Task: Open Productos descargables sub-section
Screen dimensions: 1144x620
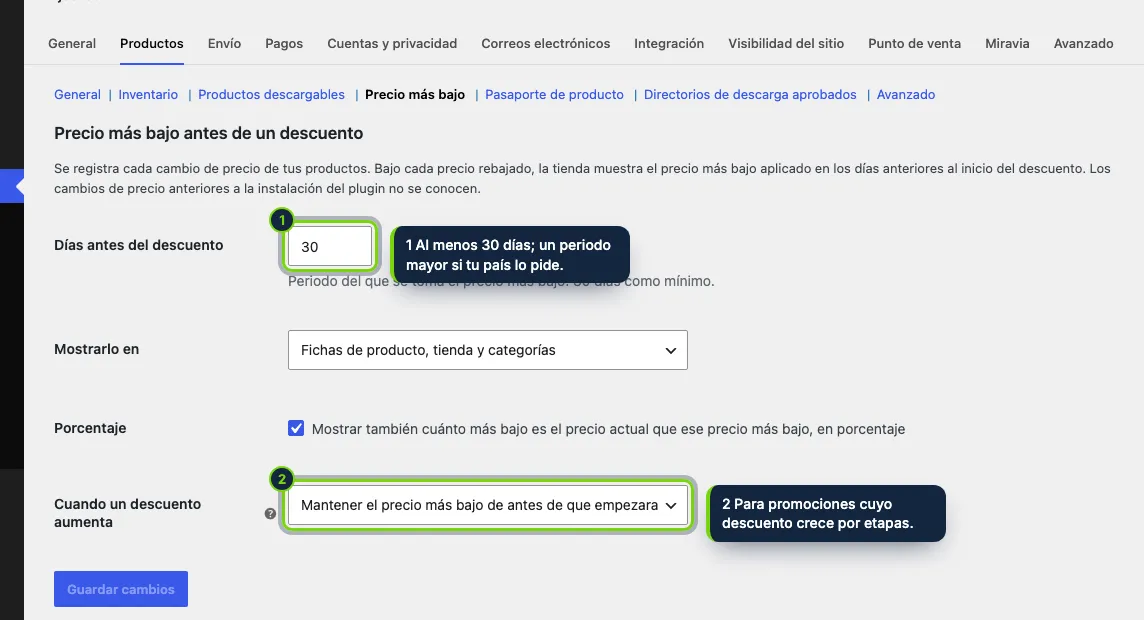Action: coord(271,95)
